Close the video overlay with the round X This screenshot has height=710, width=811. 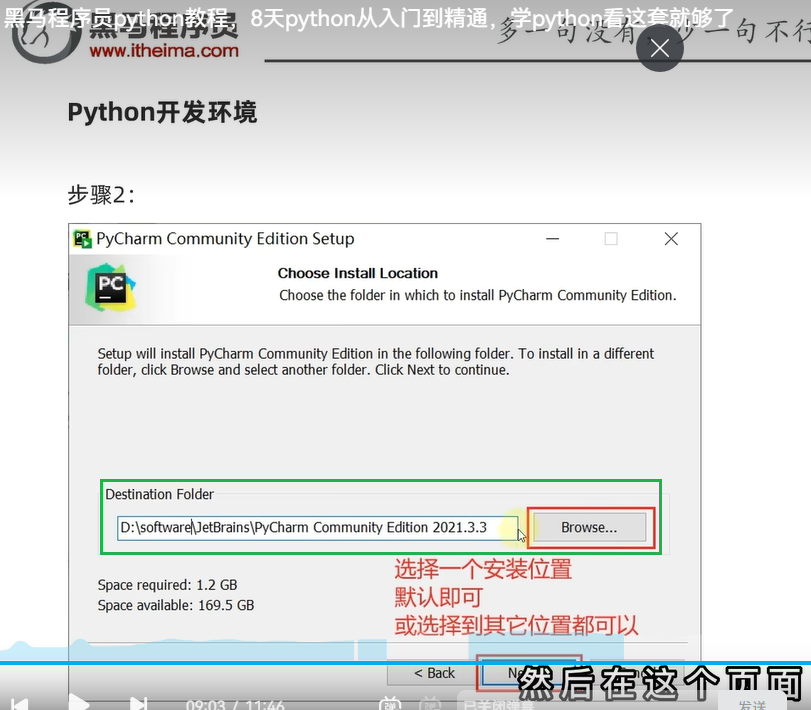[659, 49]
